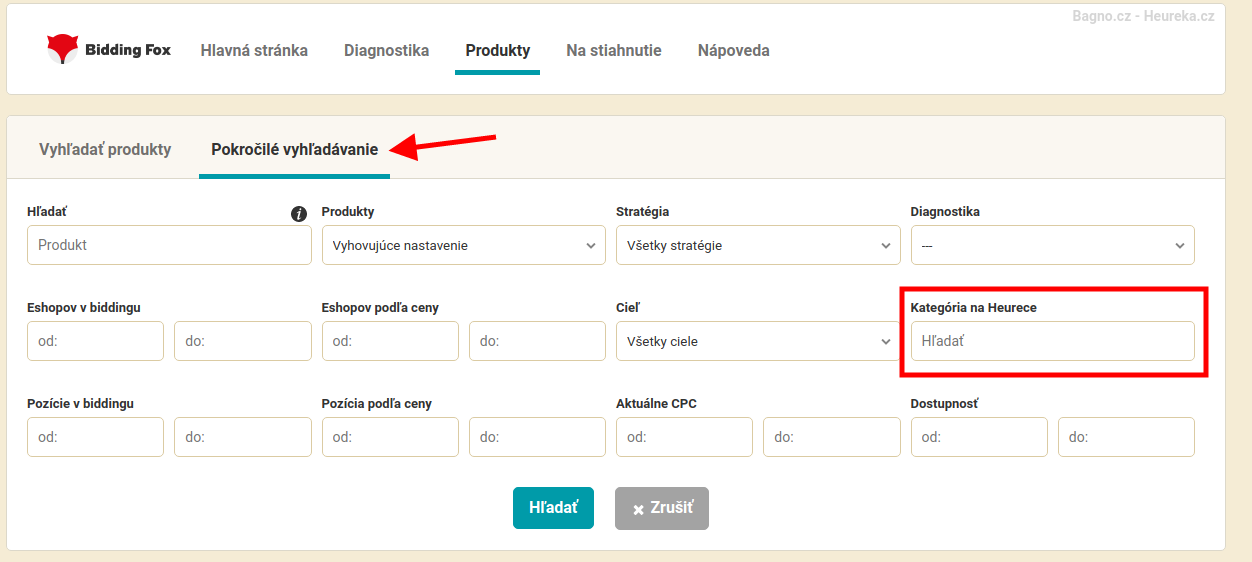Image resolution: width=1252 pixels, height=562 pixels.
Task: Expand the Stratégia dropdown
Action: point(758,245)
